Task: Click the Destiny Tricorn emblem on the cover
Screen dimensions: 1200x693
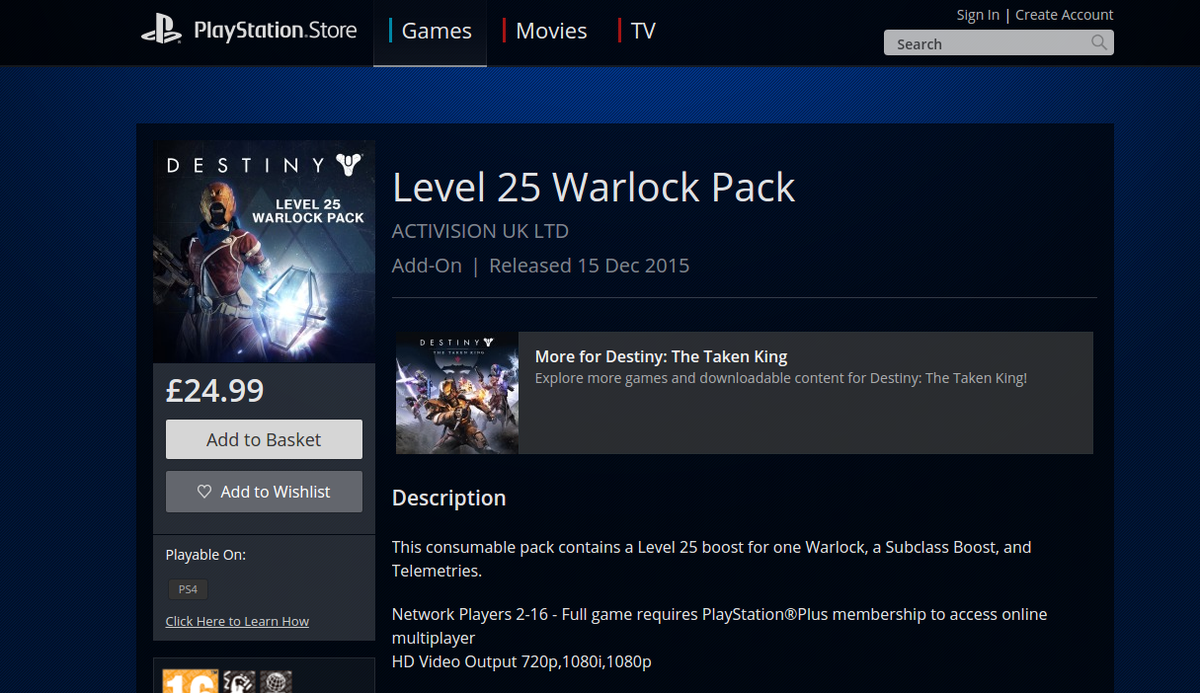Action: click(349, 165)
